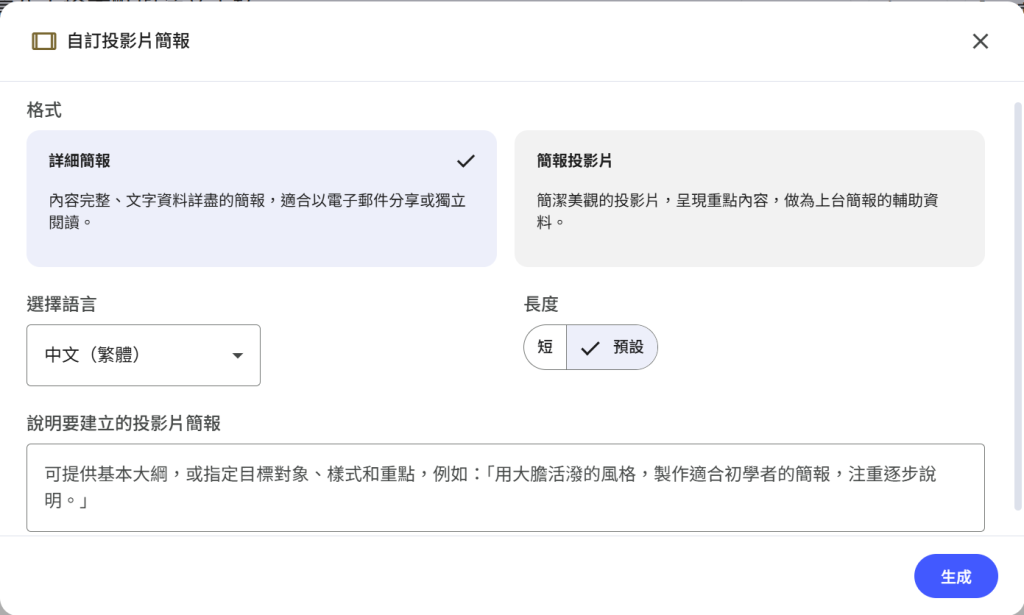Image resolution: width=1024 pixels, height=615 pixels.
Task: Click the checkmark icon on the 詳細簡報 card
Action: tap(465, 161)
